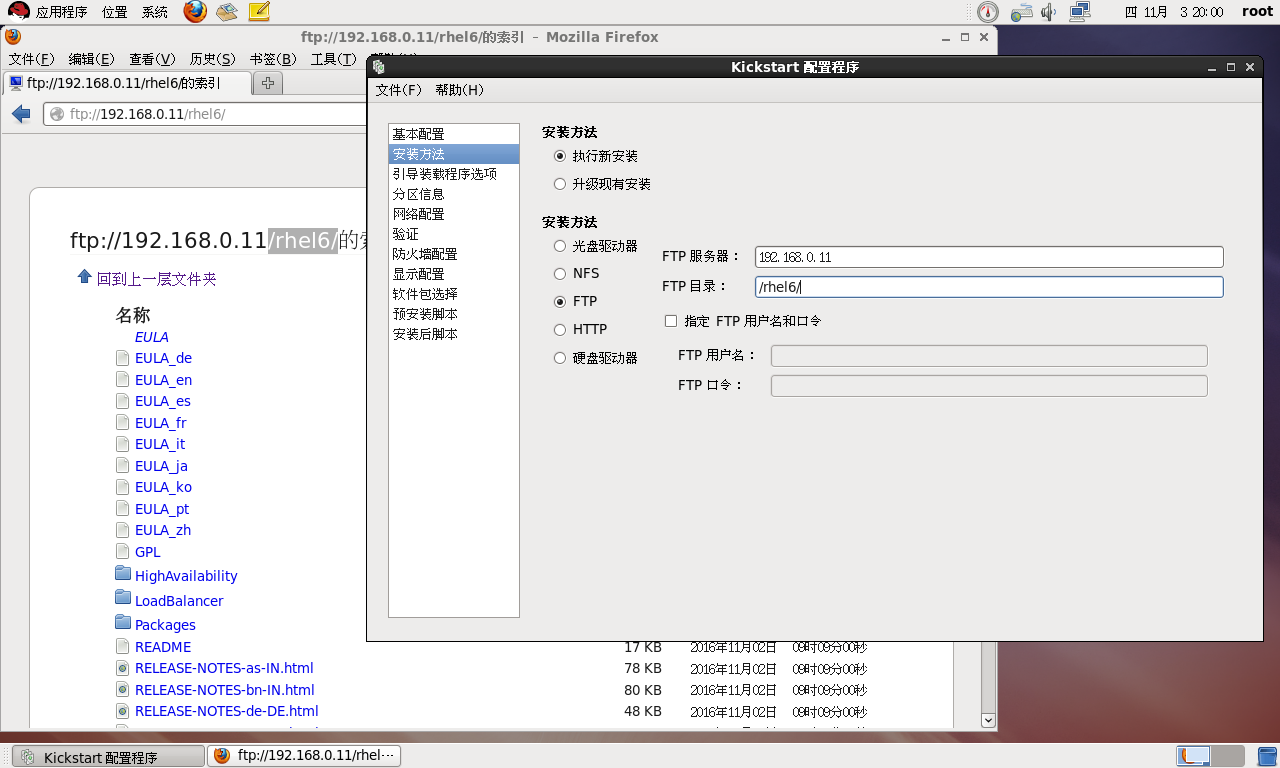Select 基本配置 in Kickstart sidebar
The image size is (1280, 768).
(453, 134)
